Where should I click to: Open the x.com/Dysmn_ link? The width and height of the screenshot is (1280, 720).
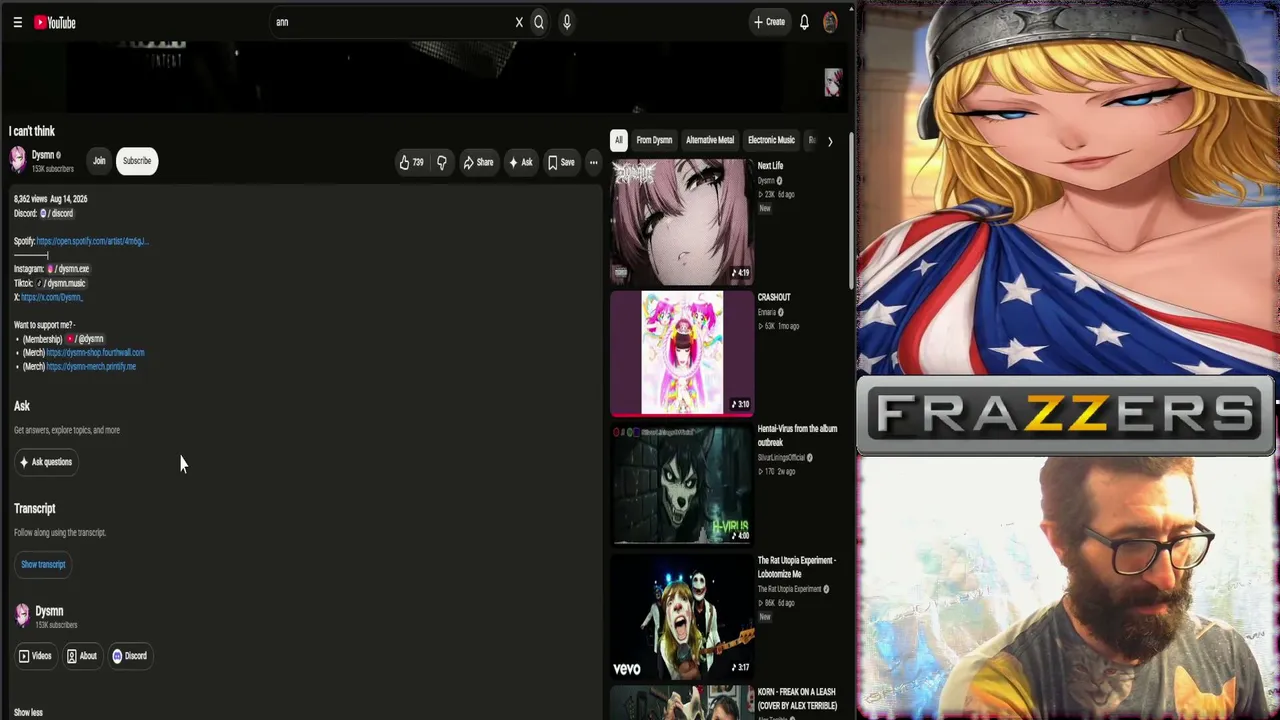click(52, 297)
